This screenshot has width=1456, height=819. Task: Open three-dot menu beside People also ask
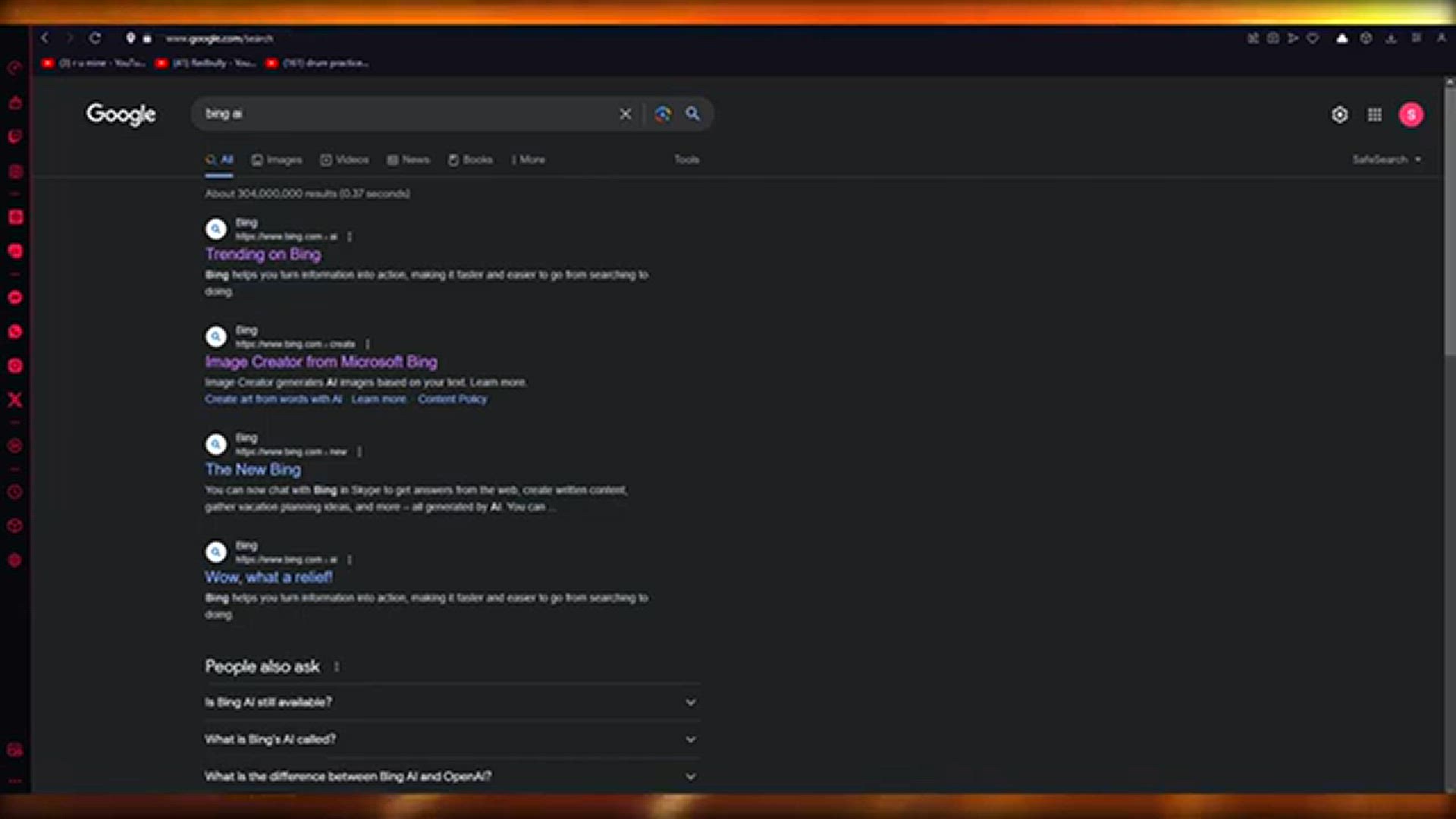337,667
